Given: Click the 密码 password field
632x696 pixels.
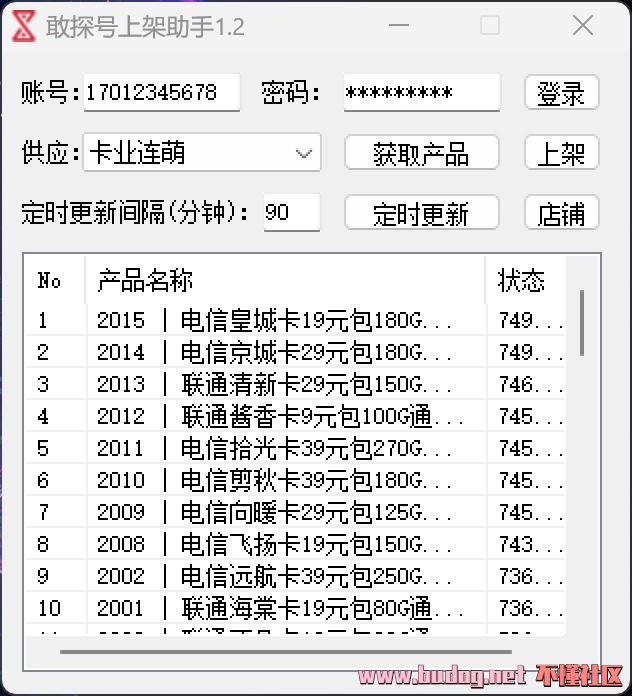Looking at the screenshot, I should [422, 92].
